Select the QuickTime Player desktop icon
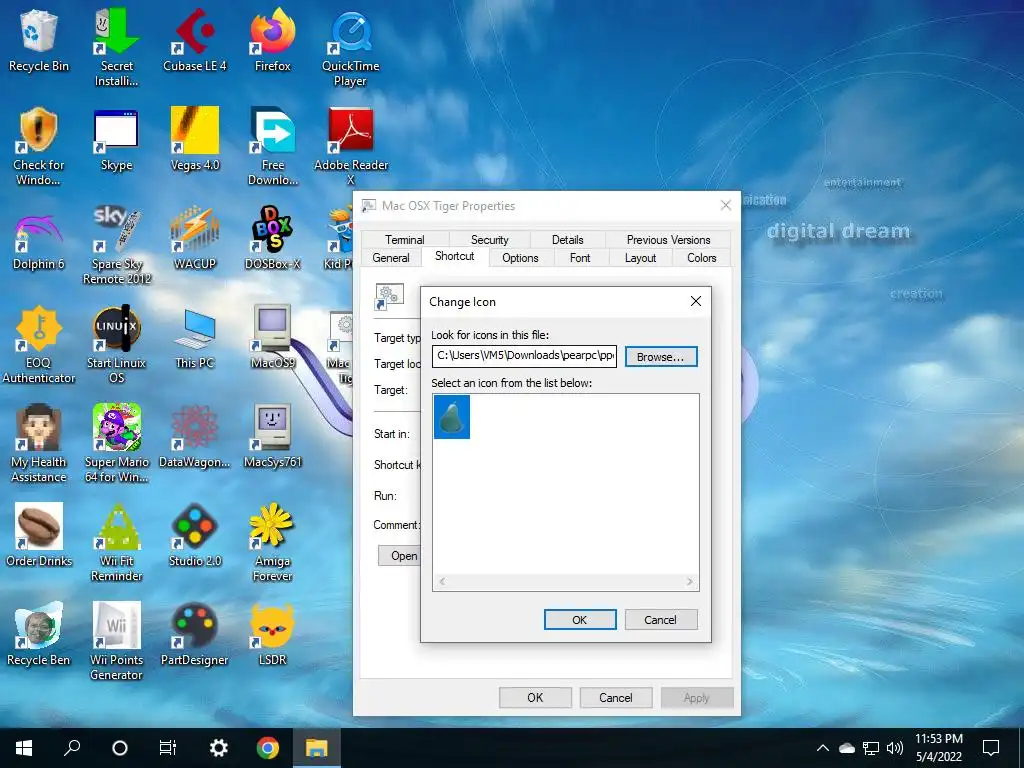1024x768 pixels. tap(350, 48)
